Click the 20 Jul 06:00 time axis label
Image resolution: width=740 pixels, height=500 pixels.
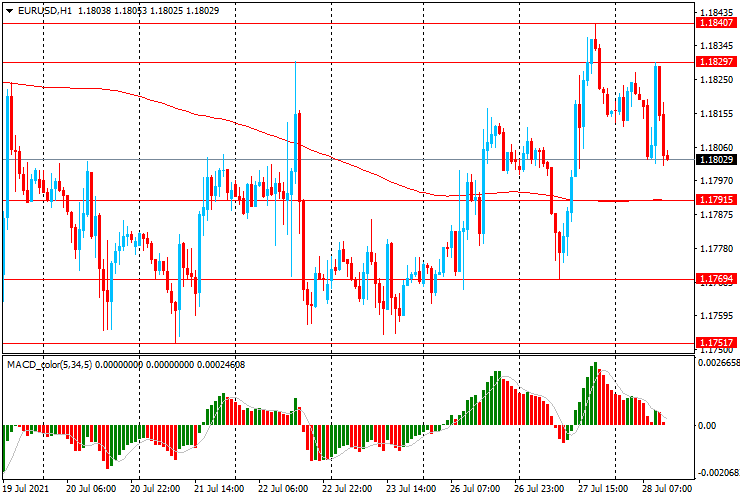point(91,488)
